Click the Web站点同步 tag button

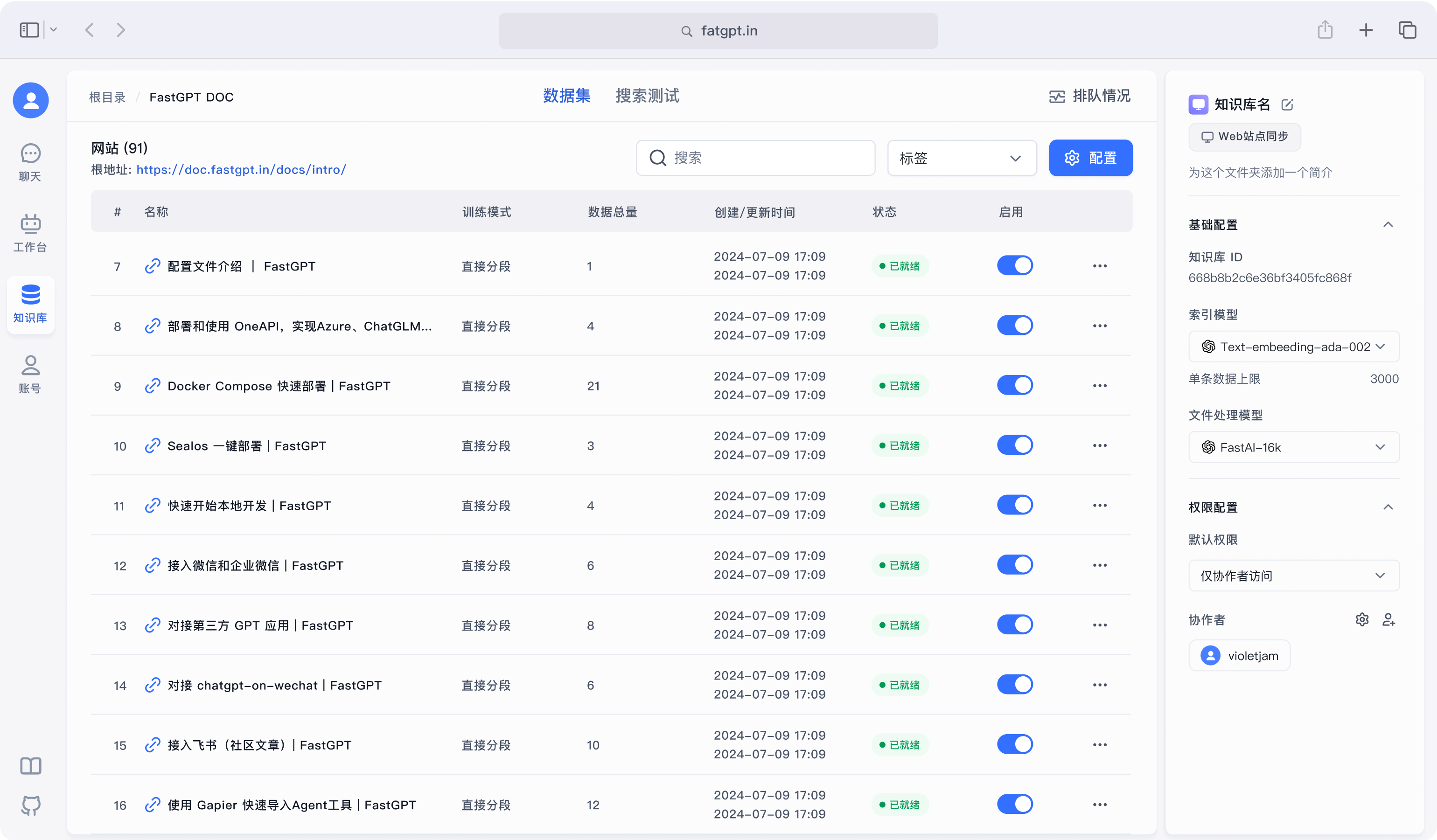click(1244, 137)
